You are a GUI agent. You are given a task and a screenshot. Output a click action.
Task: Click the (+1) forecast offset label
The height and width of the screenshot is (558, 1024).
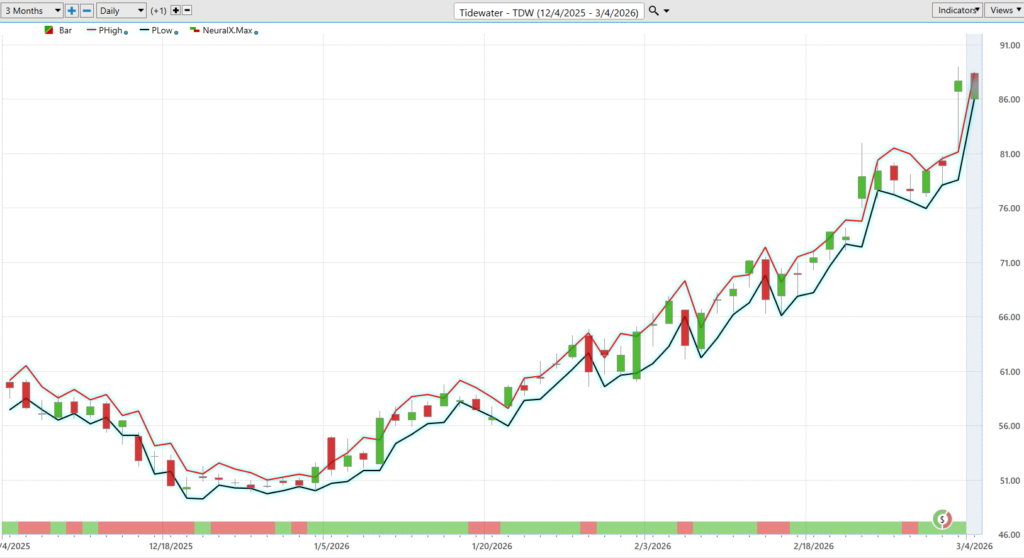click(158, 10)
